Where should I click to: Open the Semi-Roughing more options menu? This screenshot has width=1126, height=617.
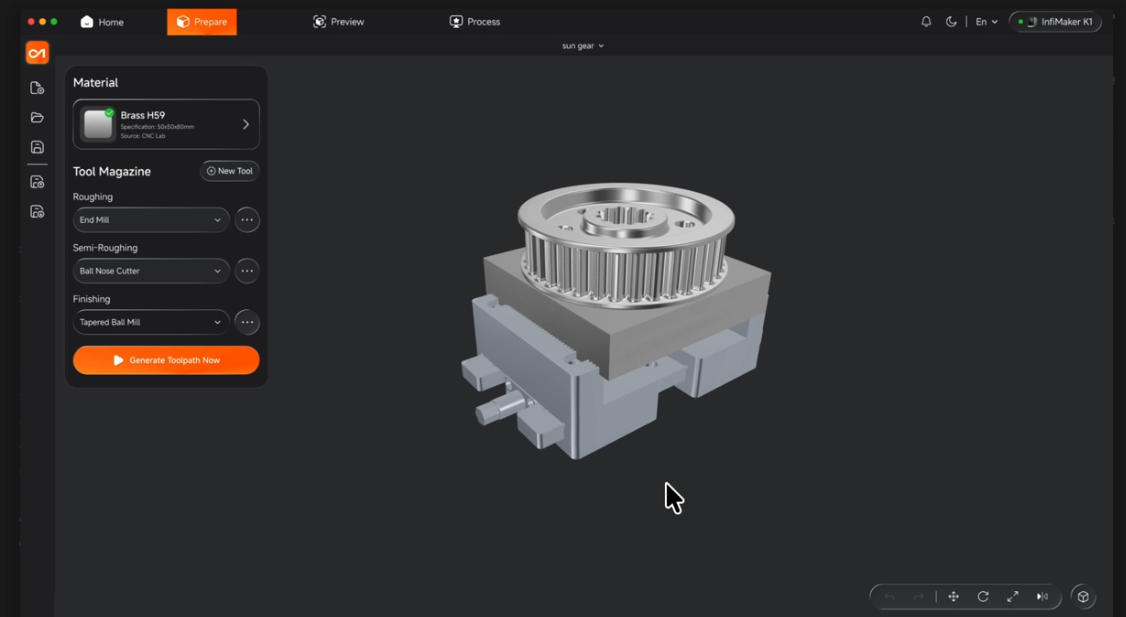pyautogui.click(x=247, y=271)
